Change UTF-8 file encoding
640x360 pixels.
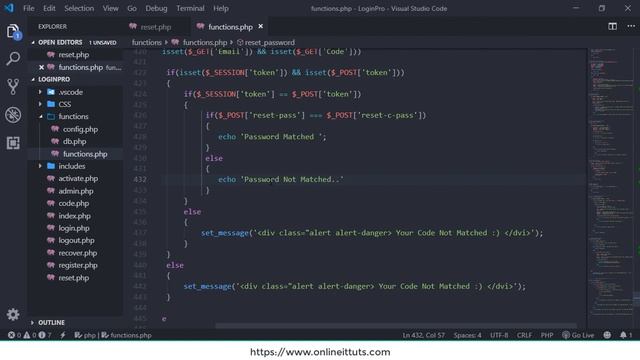pos(499,335)
